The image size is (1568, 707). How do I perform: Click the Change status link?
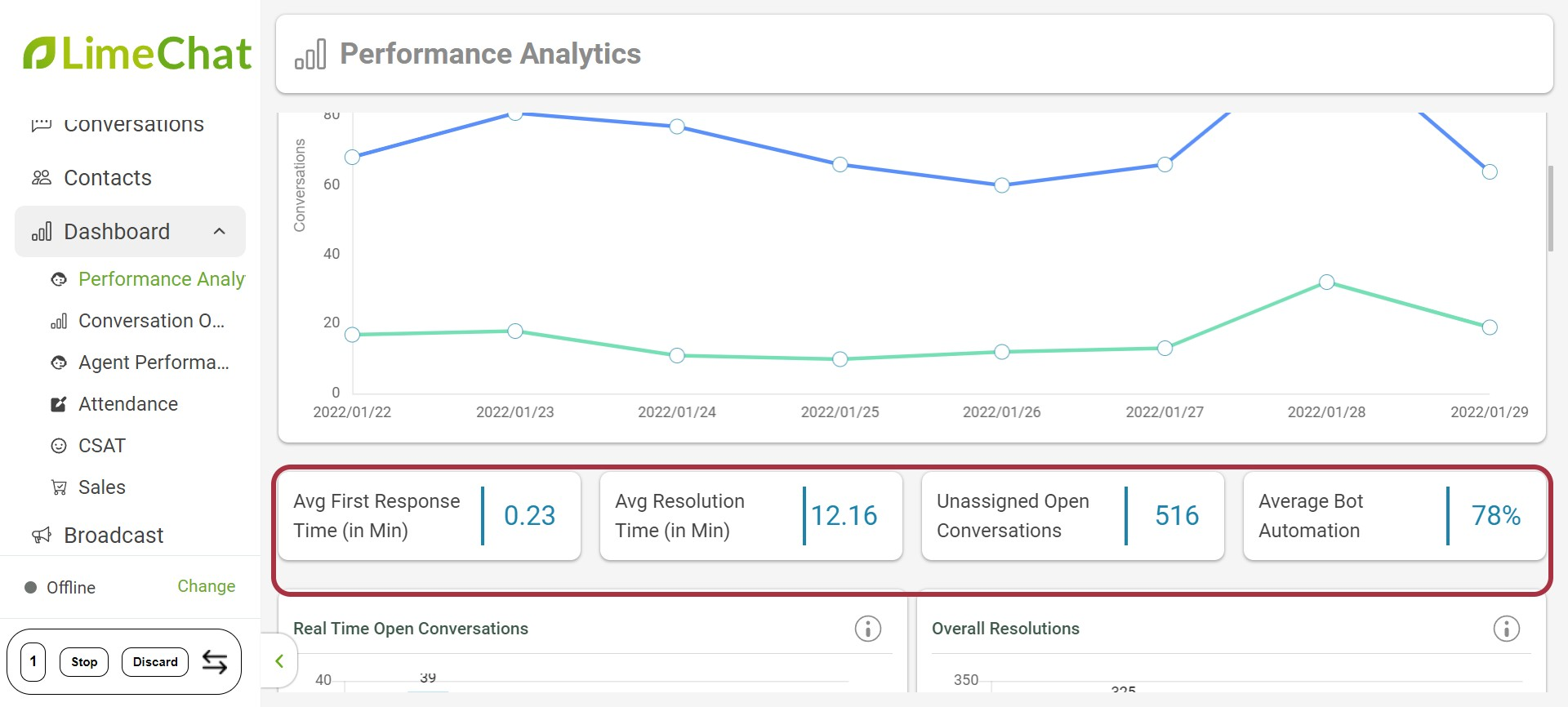pyautogui.click(x=207, y=586)
